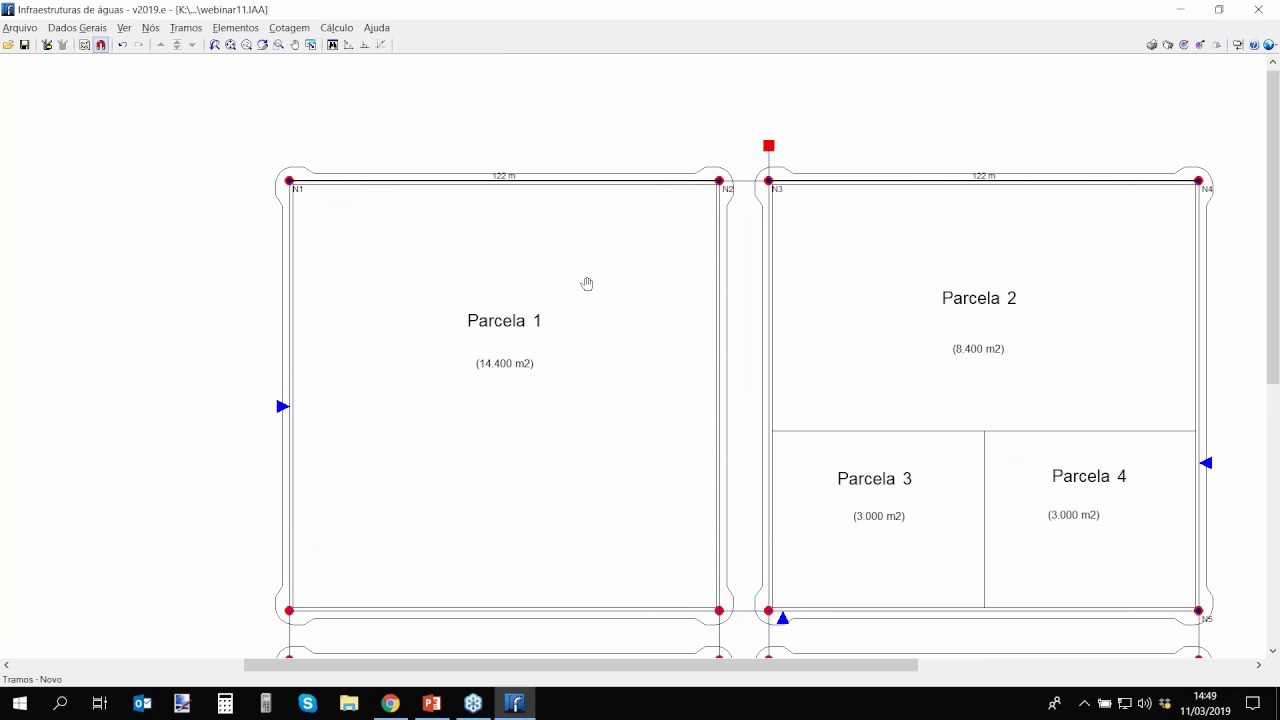This screenshot has width=1280, height=720.
Task: Open the blue help question icon
Action: [x=1254, y=45]
